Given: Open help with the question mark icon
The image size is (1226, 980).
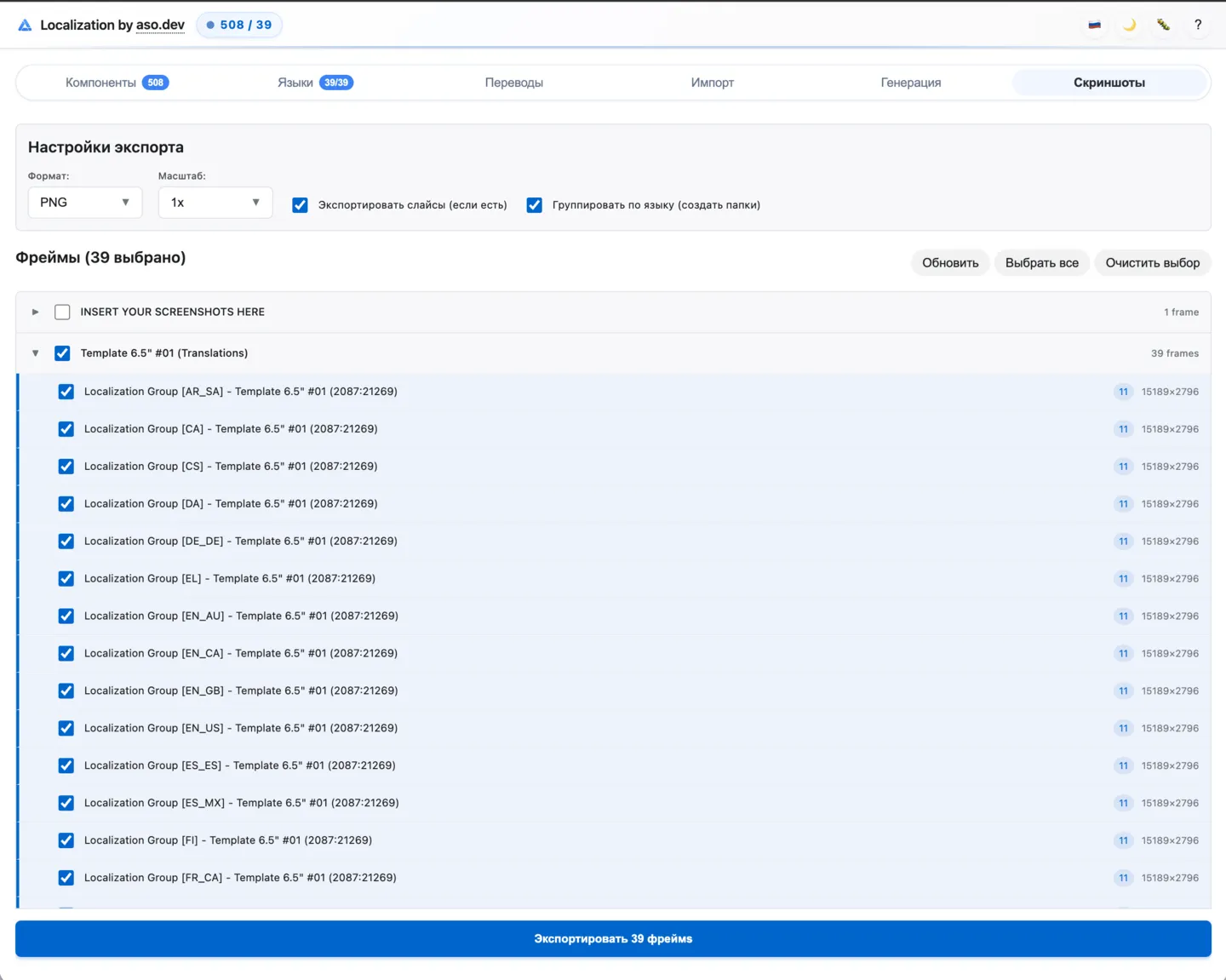Looking at the screenshot, I should tap(1198, 25).
